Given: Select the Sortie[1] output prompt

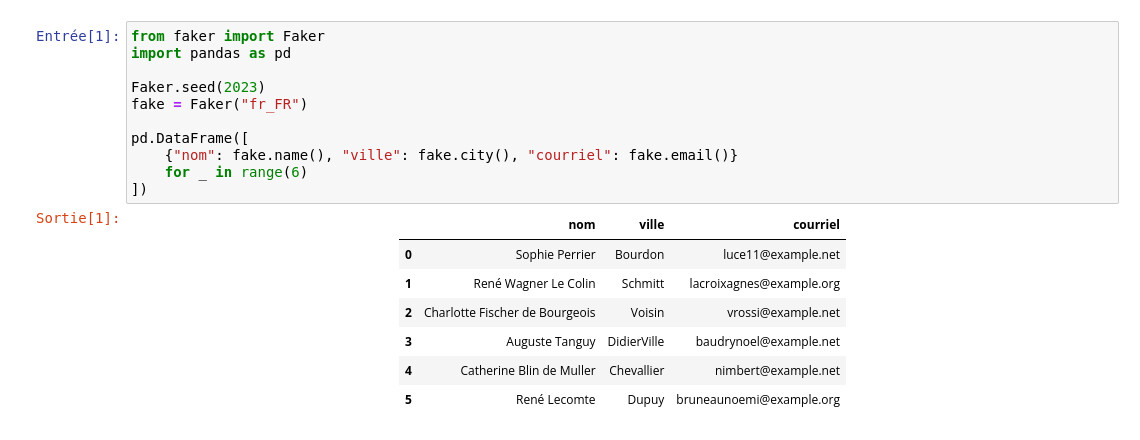Looking at the screenshot, I should (x=78, y=217).
